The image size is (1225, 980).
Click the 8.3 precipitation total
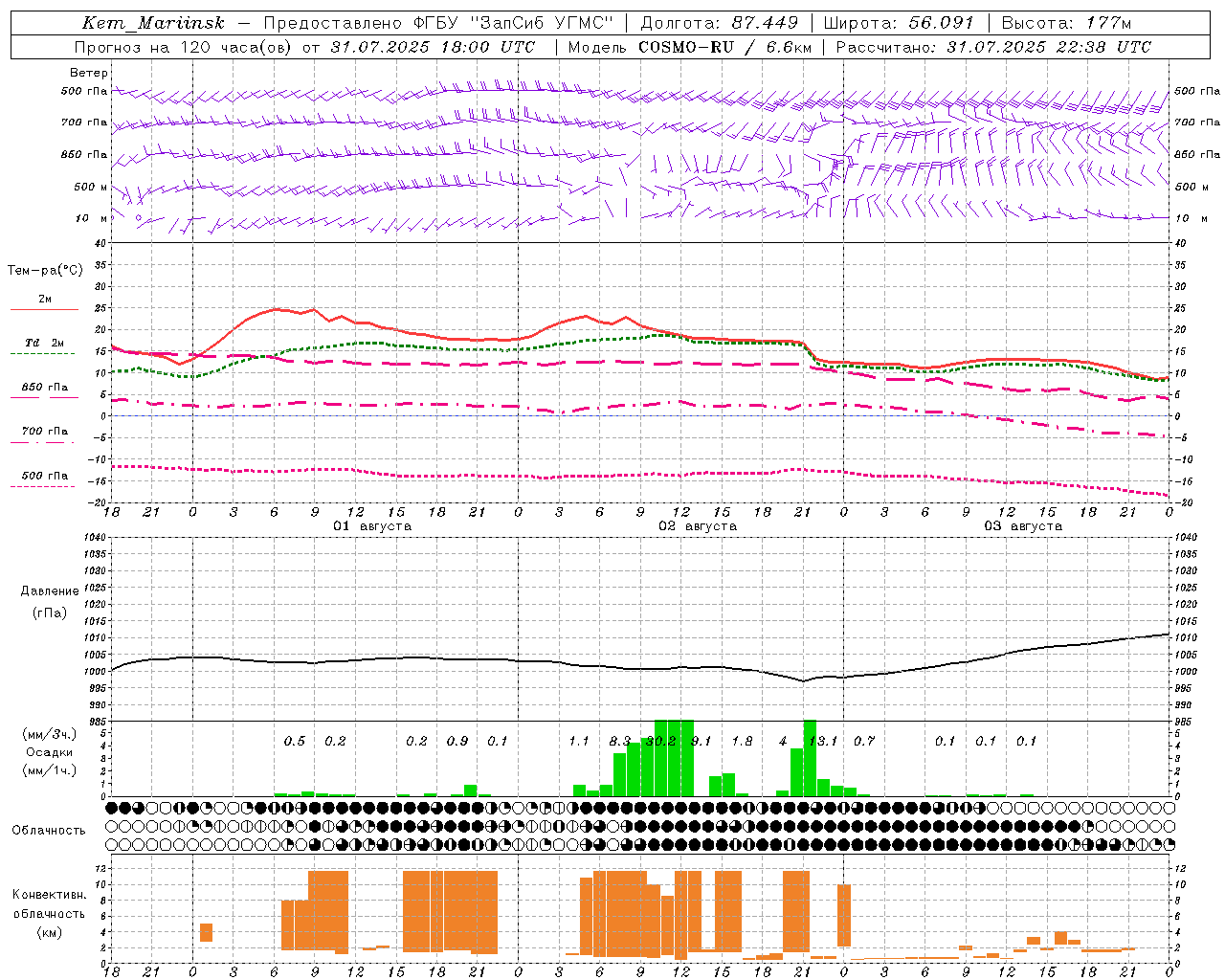tap(620, 742)
